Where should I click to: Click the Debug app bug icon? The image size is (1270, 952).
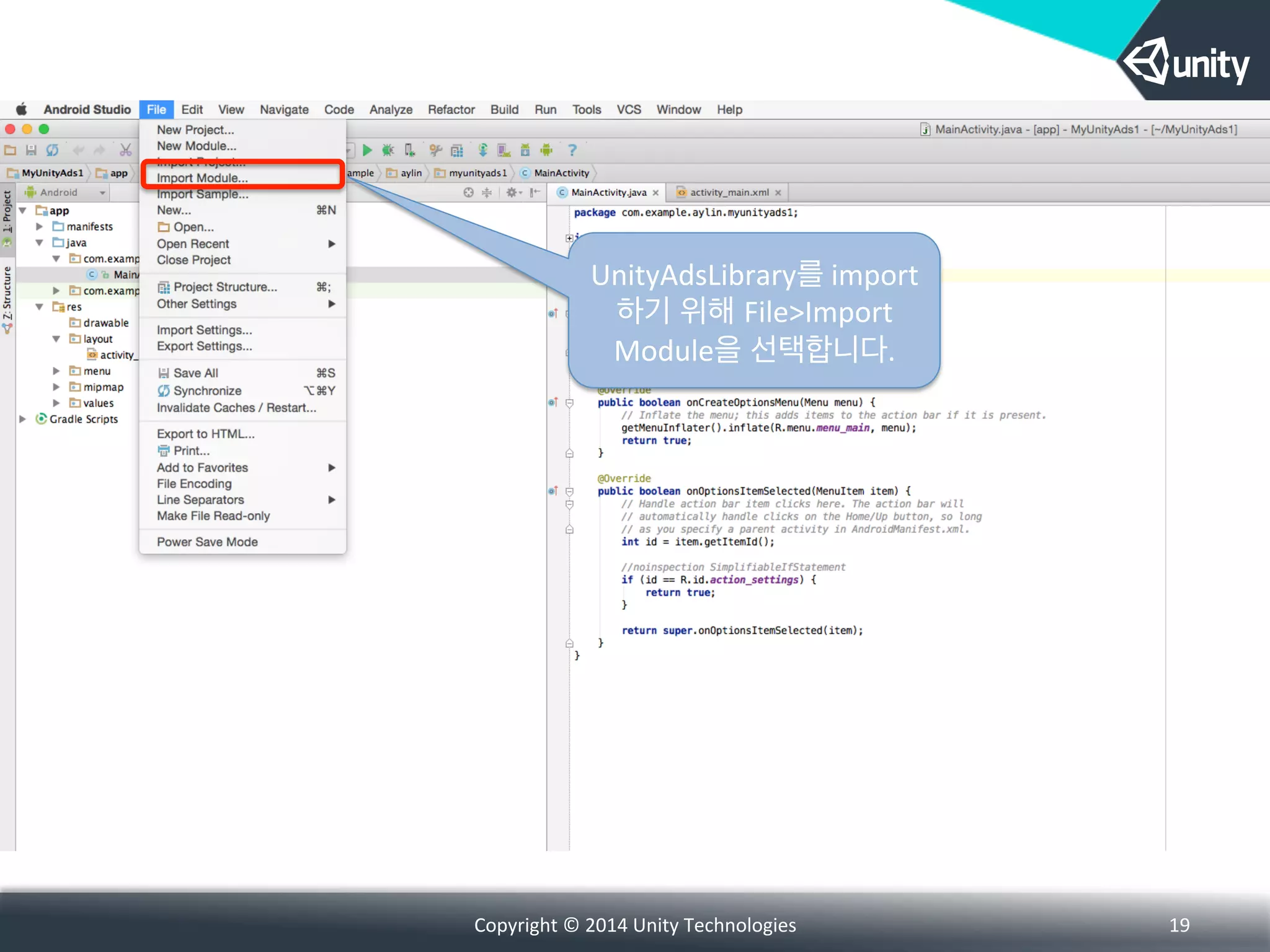(x=388, y=150)
